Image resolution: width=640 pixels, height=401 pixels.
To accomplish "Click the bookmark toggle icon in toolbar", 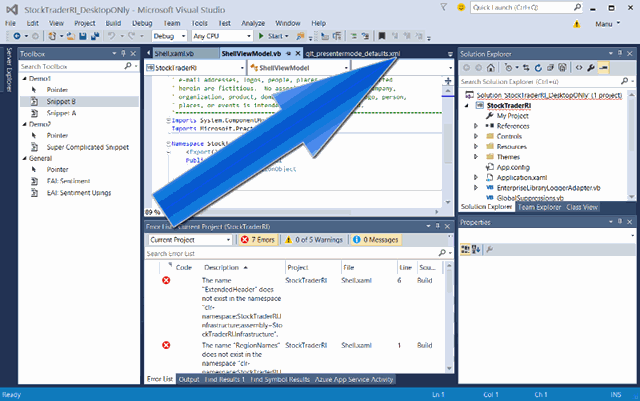I will (x=382, y=36).
